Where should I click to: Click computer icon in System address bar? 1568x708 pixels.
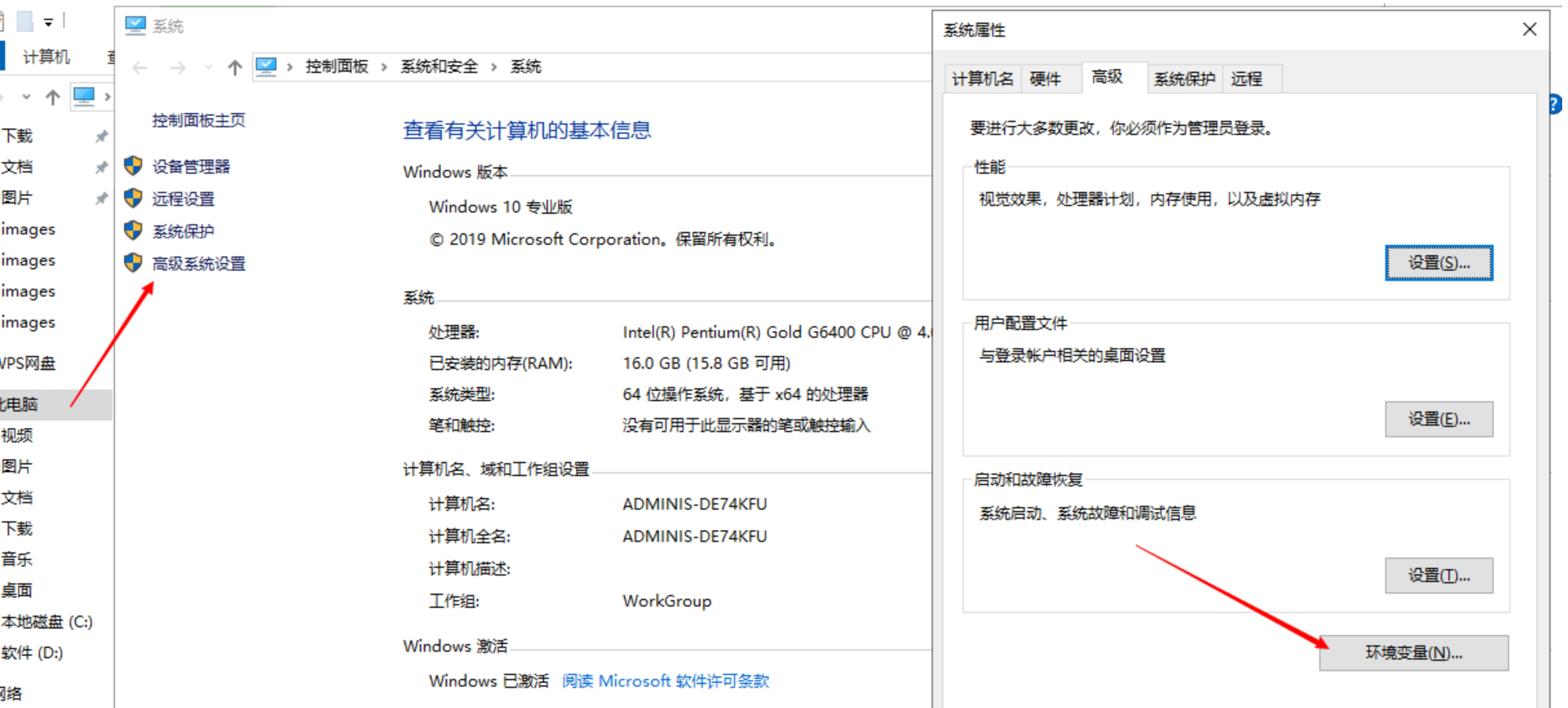[266, 67]
